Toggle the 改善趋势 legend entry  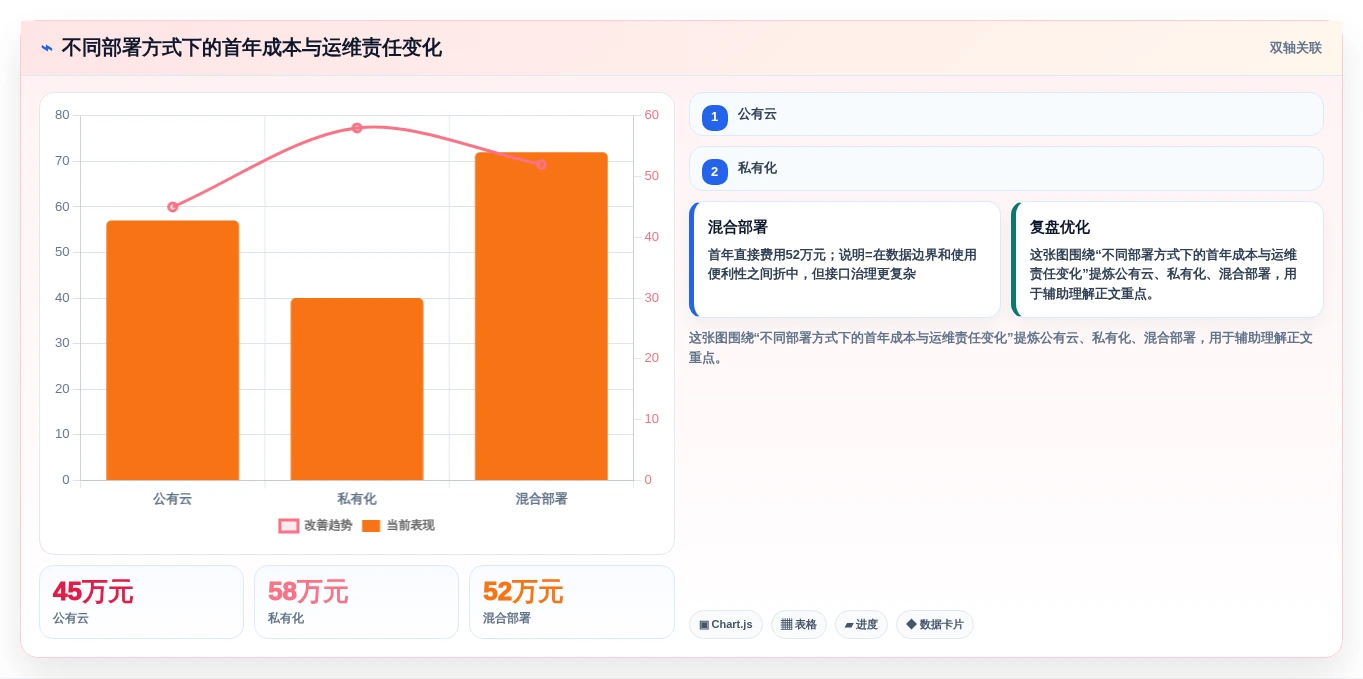(315, 525)
